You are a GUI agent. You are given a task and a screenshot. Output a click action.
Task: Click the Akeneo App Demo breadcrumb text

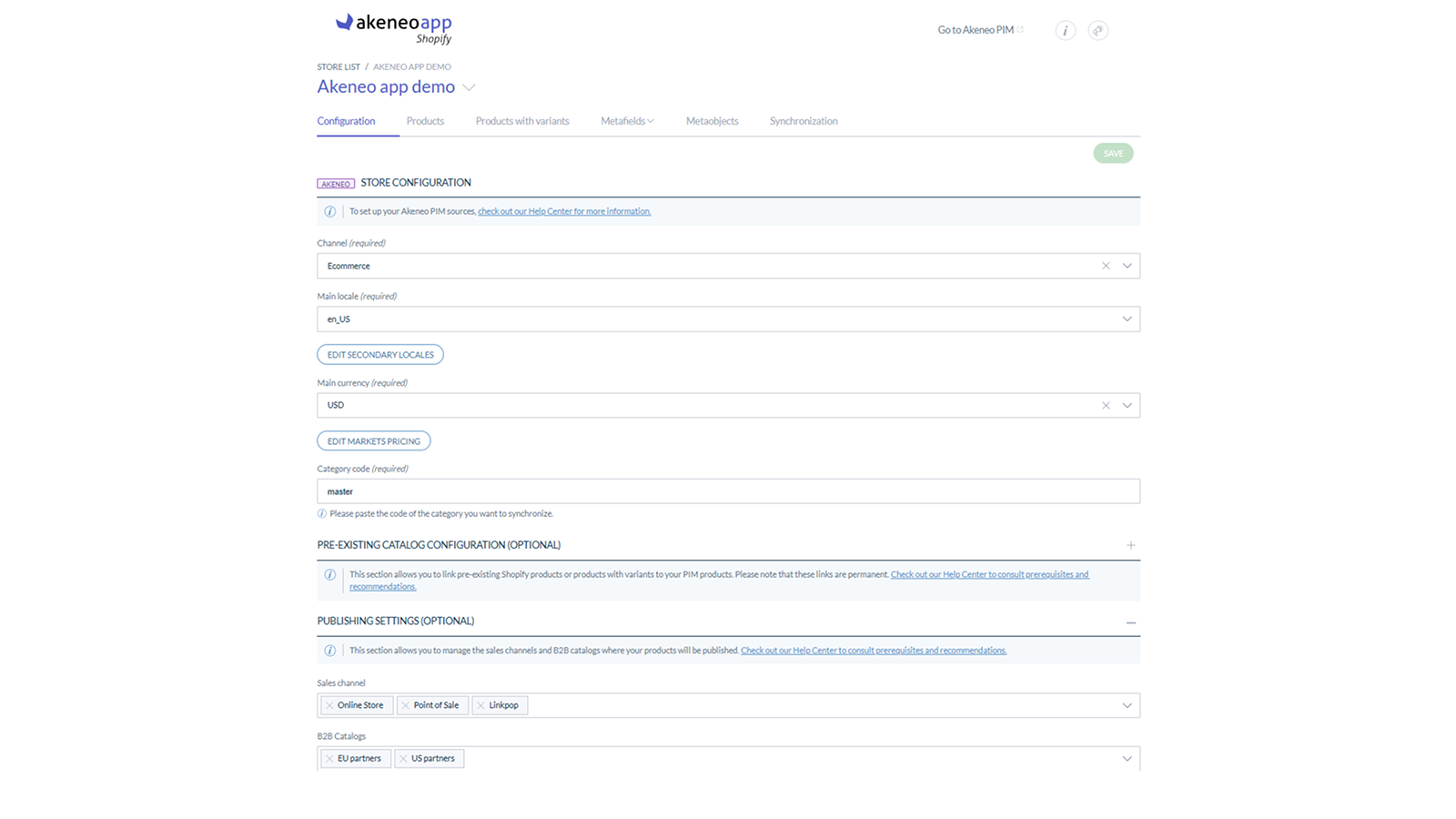(x=412, y=66)
